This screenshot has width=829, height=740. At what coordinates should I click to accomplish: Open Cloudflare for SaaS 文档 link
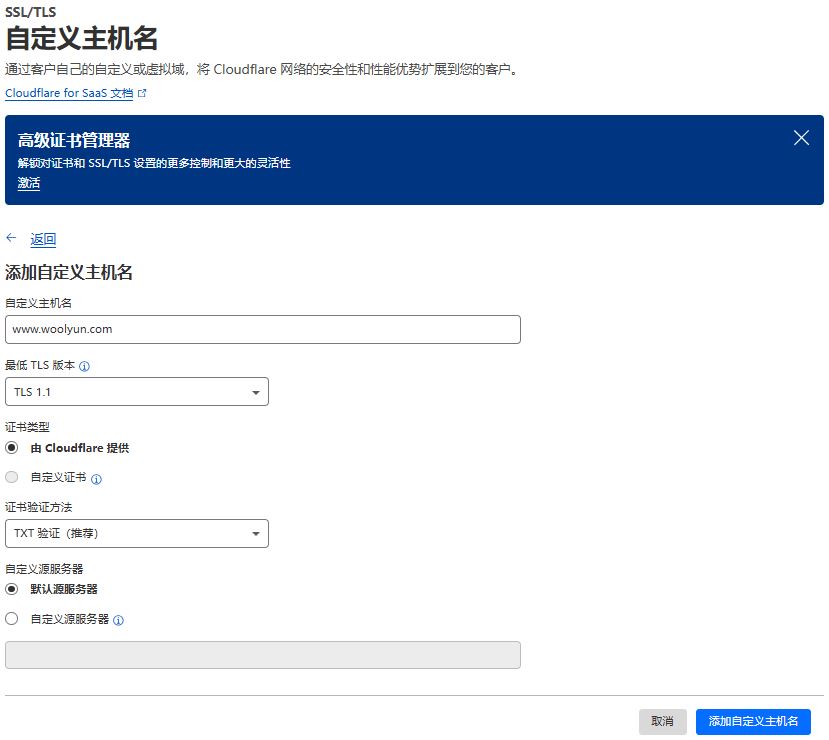point(69,93)
